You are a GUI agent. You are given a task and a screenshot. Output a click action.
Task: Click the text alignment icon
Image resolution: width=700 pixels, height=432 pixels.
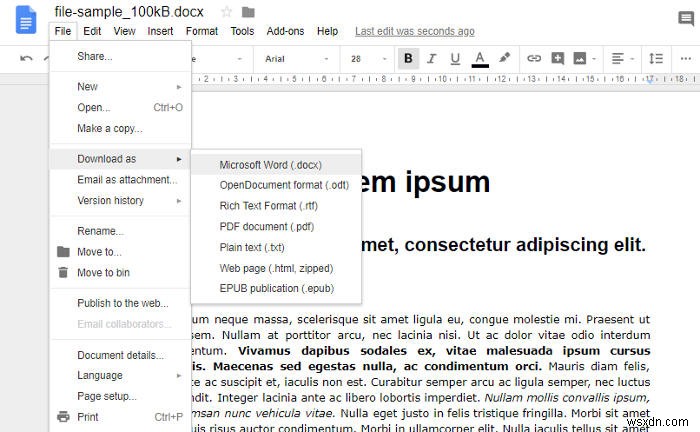(617, 58)
